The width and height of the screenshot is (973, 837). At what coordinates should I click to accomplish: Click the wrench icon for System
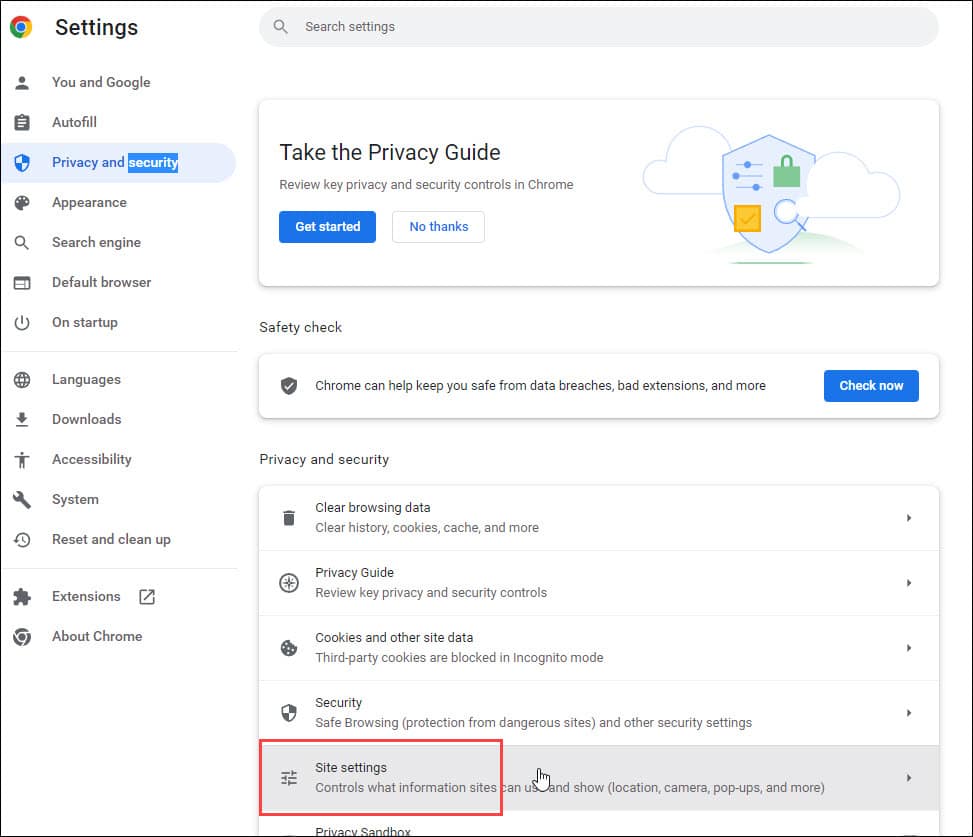tap(22, 499)
